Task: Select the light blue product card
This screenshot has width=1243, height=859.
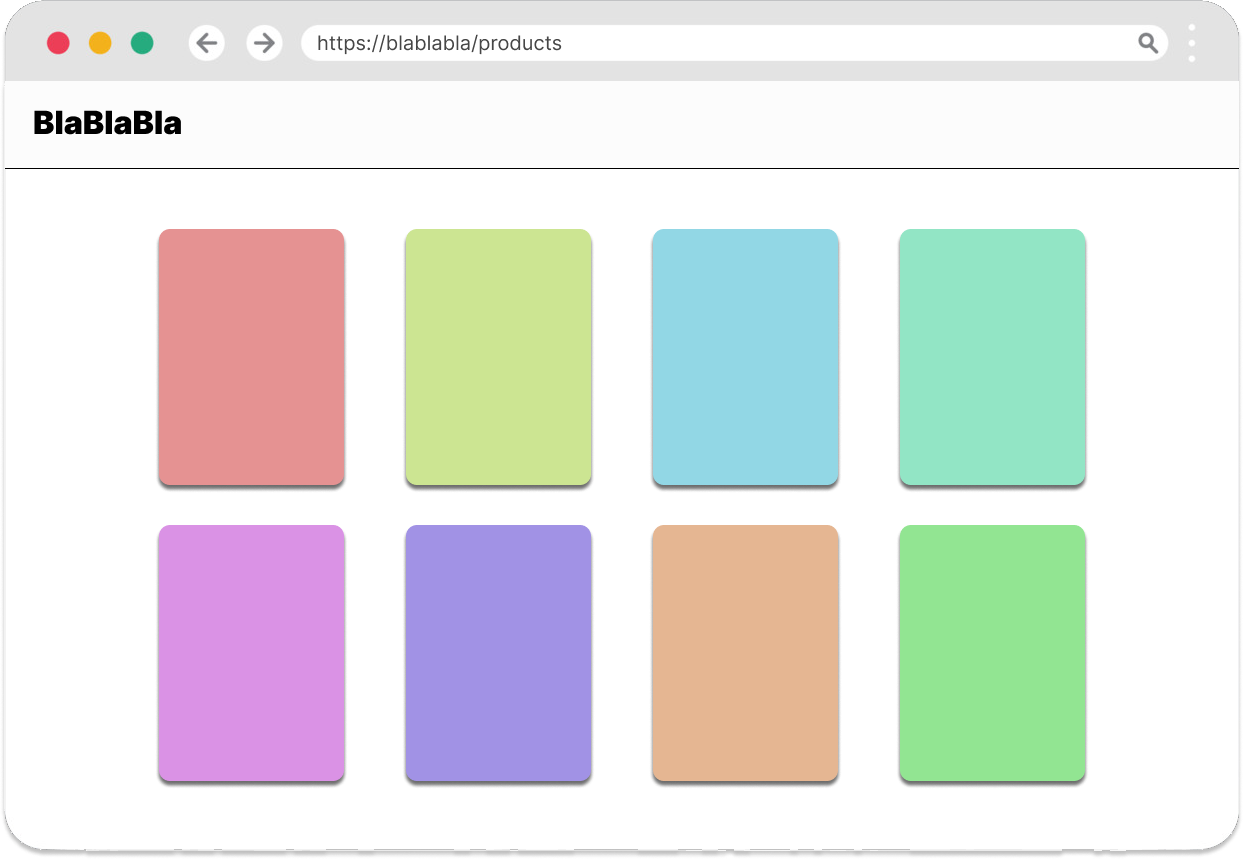Action: [x=745, y=357]
